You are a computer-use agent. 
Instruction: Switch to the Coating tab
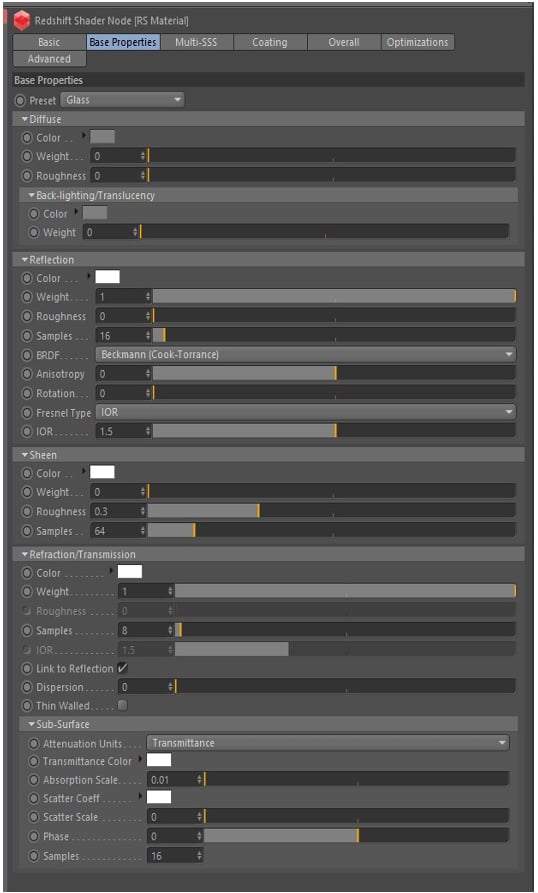[x=270, y=42]
